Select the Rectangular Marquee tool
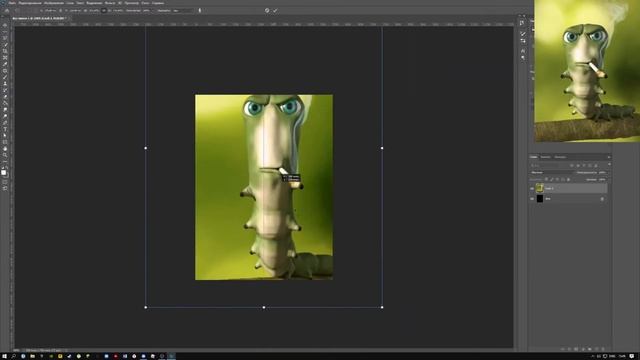This screenshot has width=640, height=360. click(x=5, y=32)
